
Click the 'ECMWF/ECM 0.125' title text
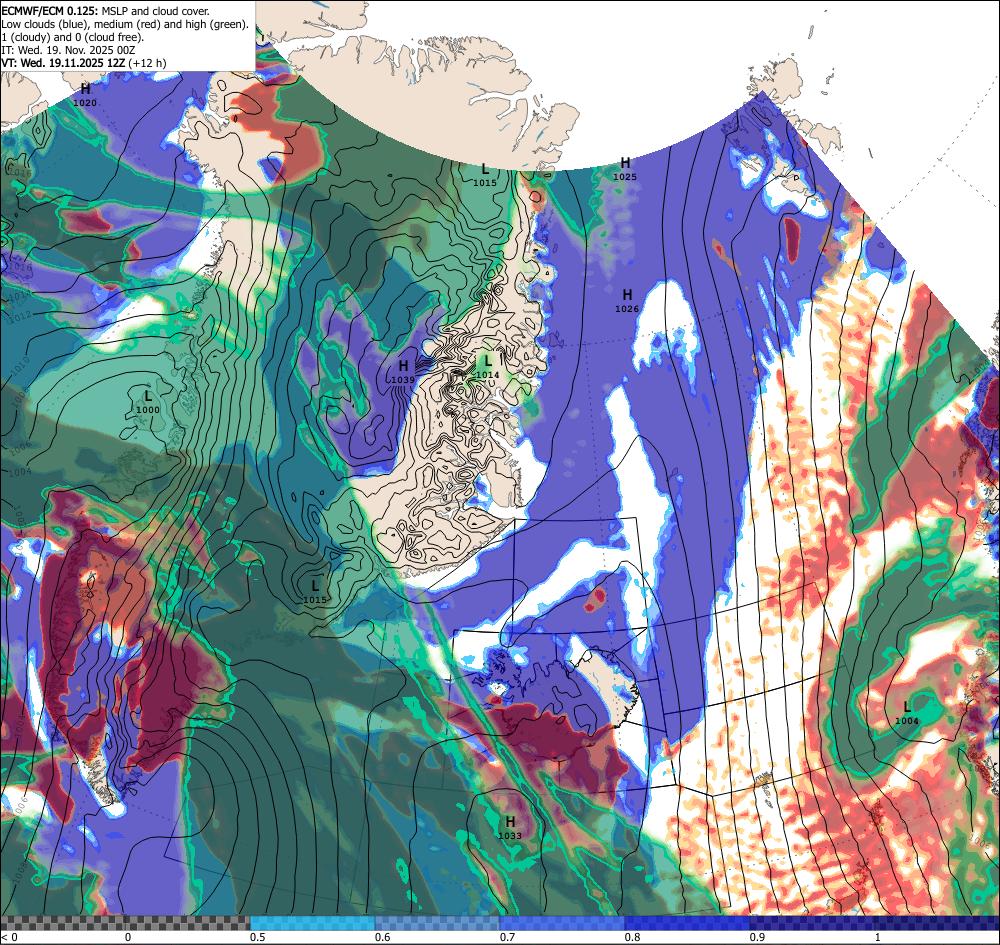(x=50, y=11)
